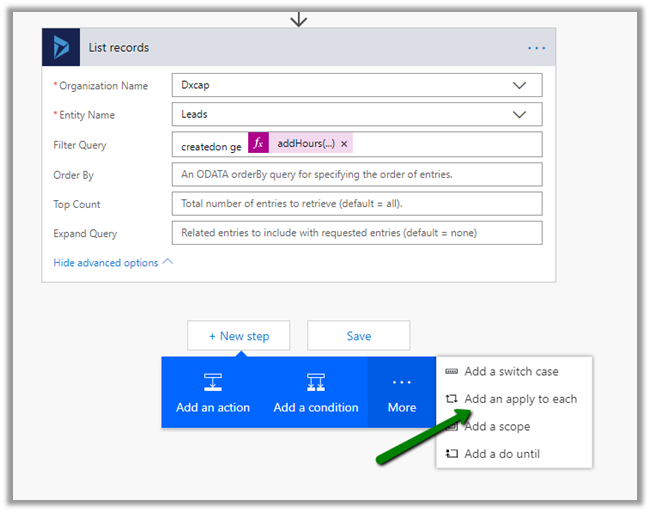Focus the Top Count text field
Screen dimensions: 650x512
(x=357, y=204)
